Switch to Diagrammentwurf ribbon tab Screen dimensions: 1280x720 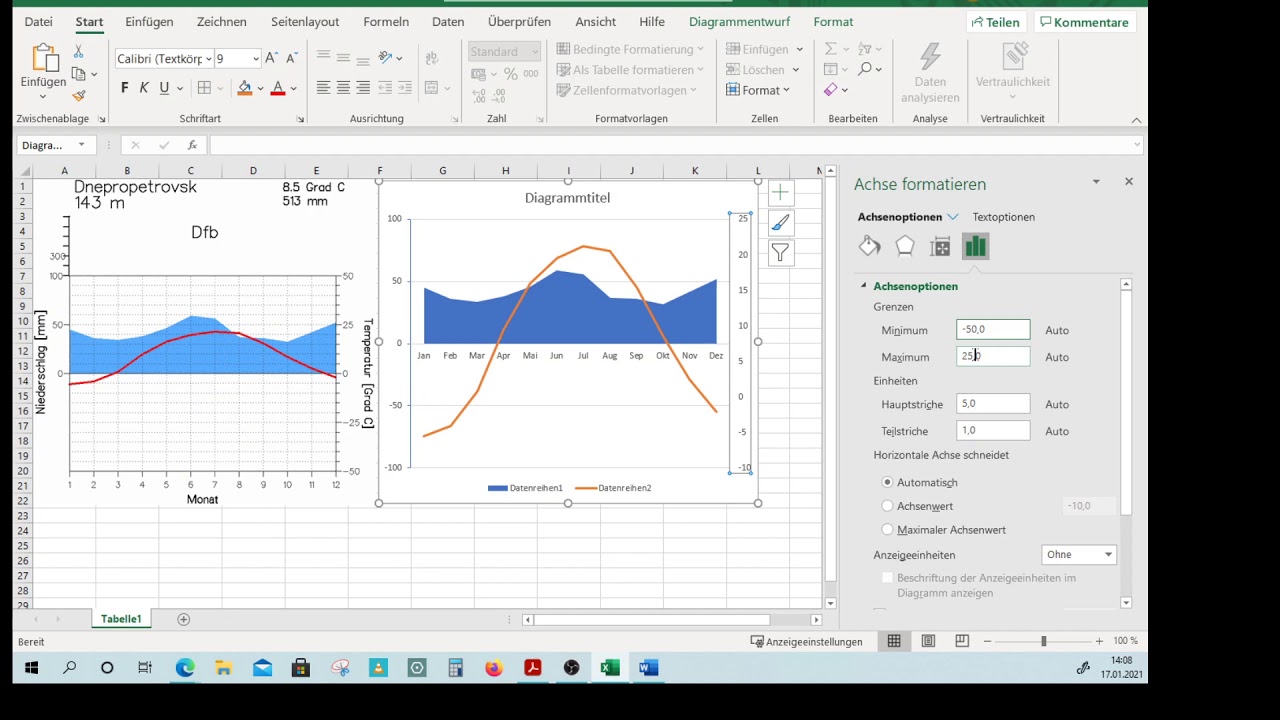click(738, 22)
